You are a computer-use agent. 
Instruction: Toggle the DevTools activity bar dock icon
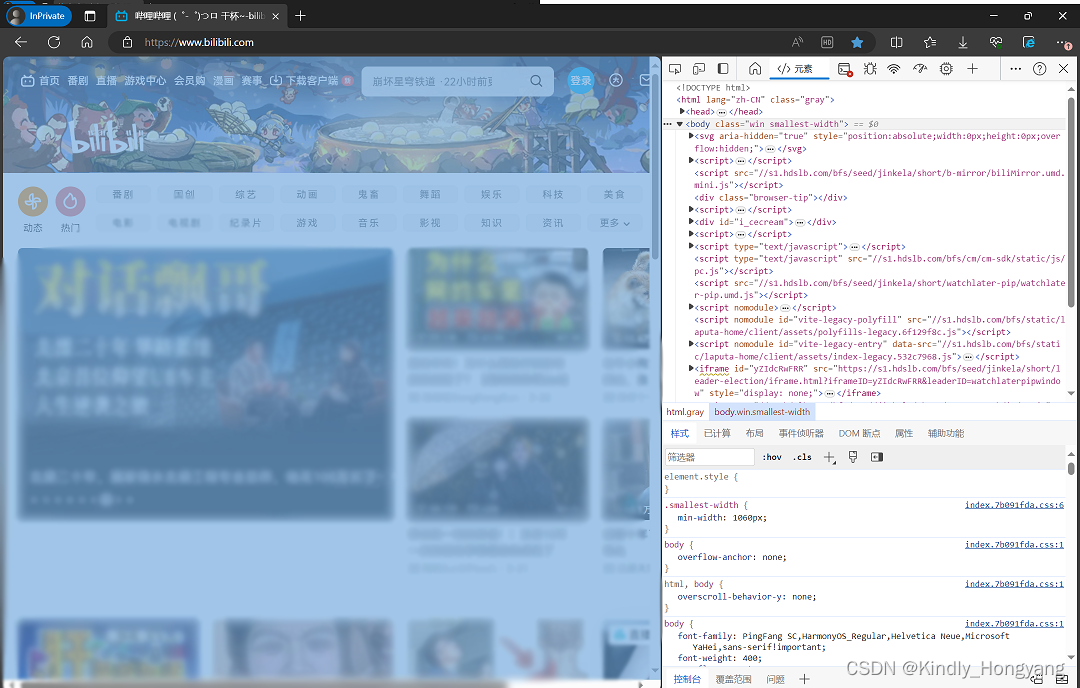723,69
